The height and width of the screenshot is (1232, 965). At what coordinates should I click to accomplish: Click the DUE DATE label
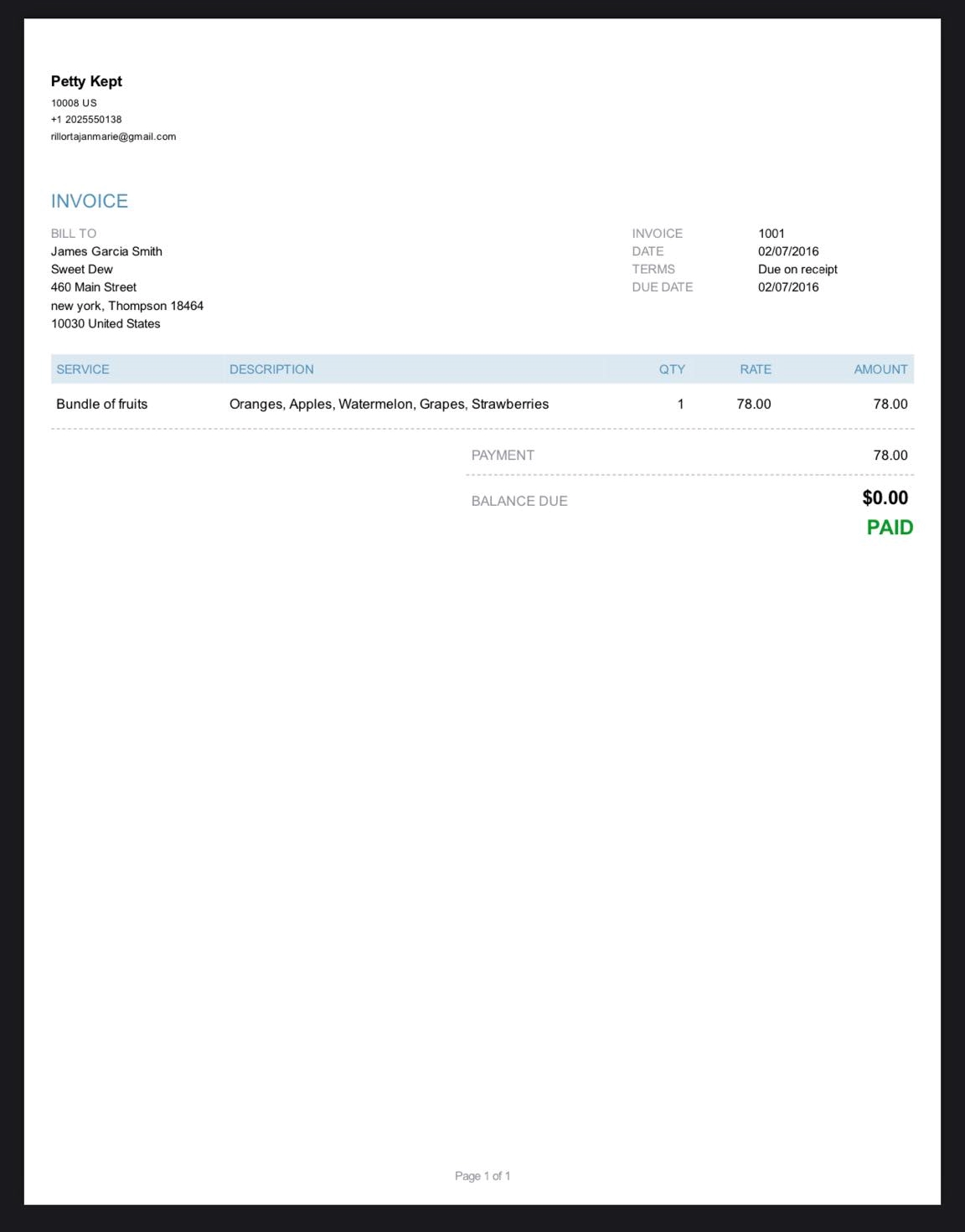pyautogui.click(x=663, y=287)
